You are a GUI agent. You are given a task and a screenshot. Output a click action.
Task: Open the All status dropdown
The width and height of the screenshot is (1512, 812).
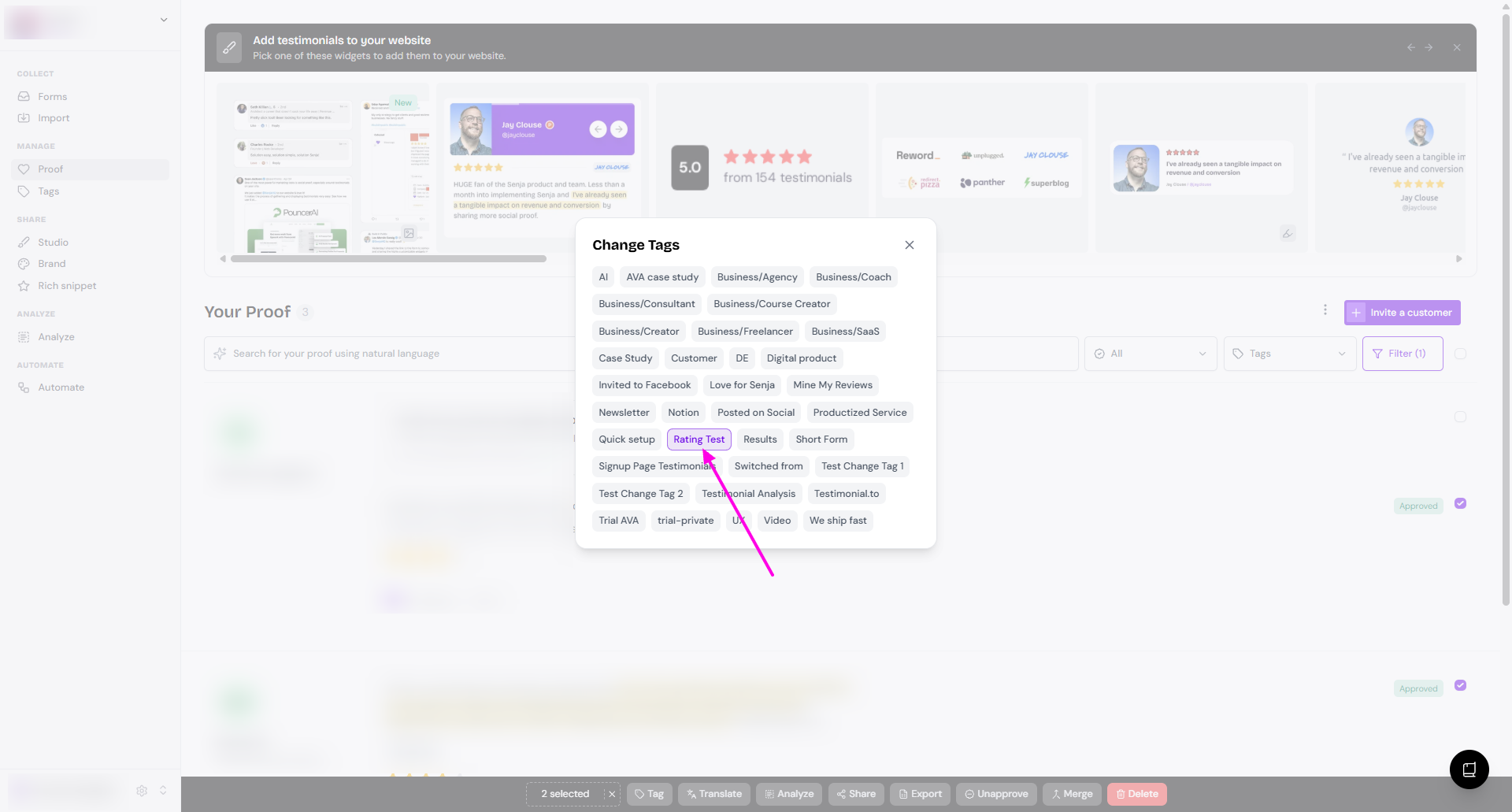click(x=1150, y=354)
